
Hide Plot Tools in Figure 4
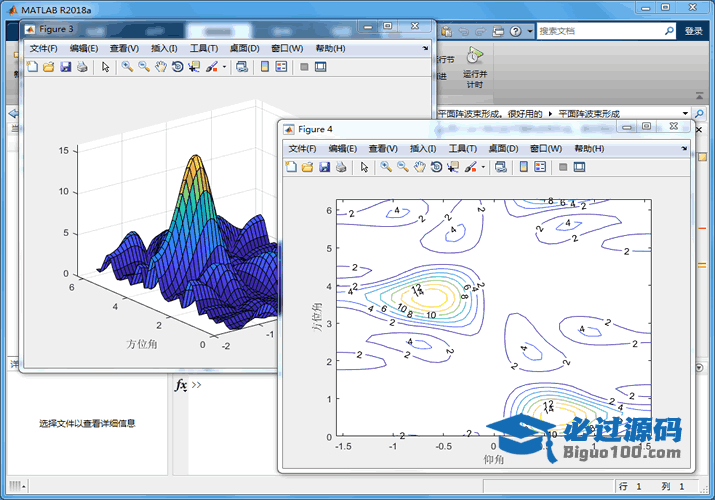coord(563,167)
